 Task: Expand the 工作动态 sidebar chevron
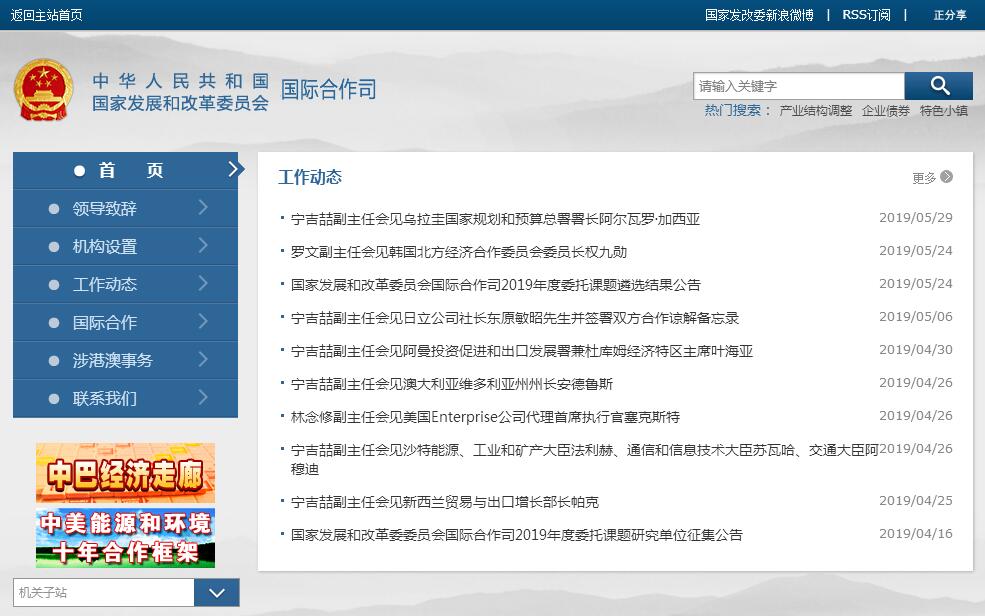[x=203, y=284]
